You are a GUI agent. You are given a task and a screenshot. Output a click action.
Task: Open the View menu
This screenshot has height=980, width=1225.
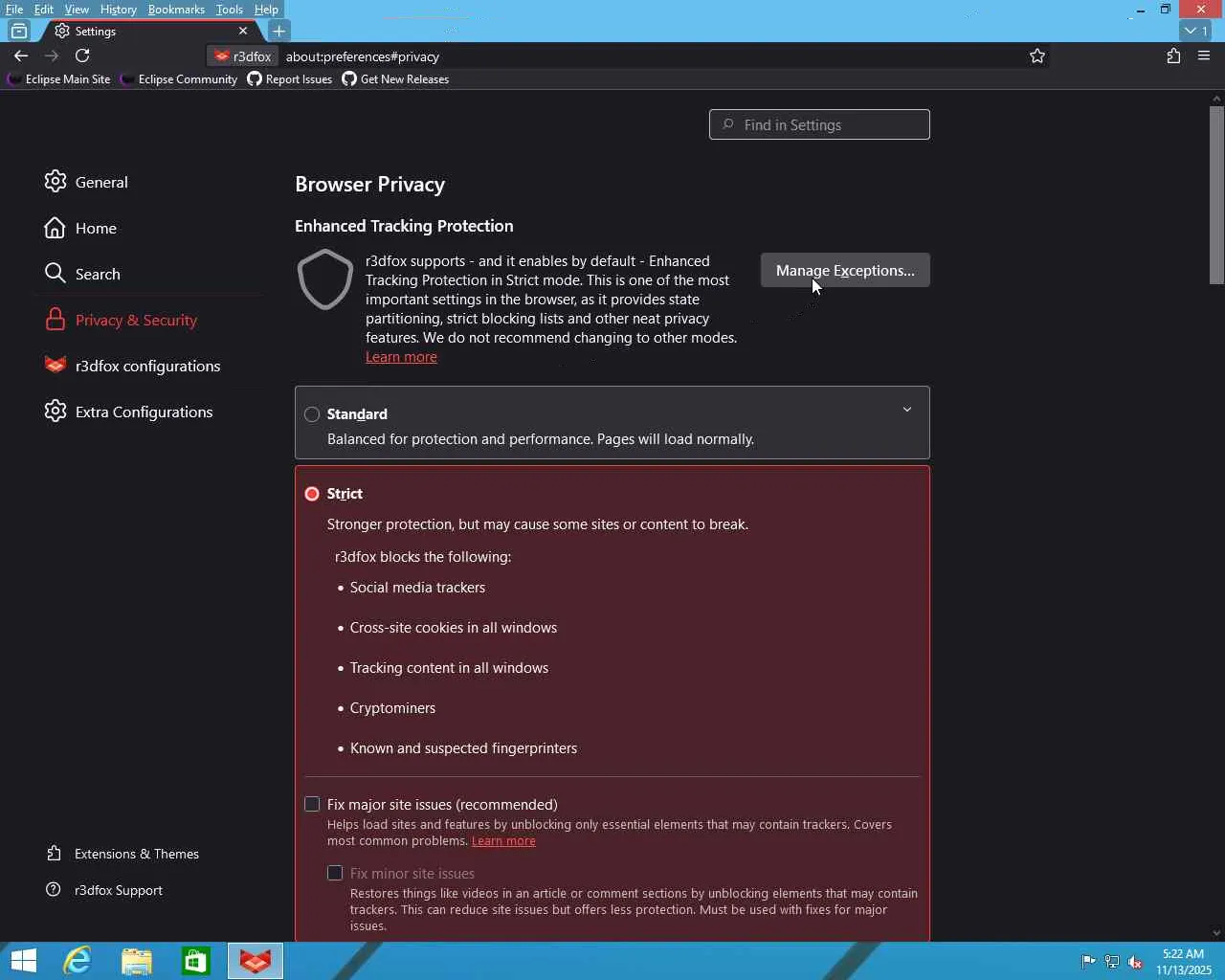[77, 10]
